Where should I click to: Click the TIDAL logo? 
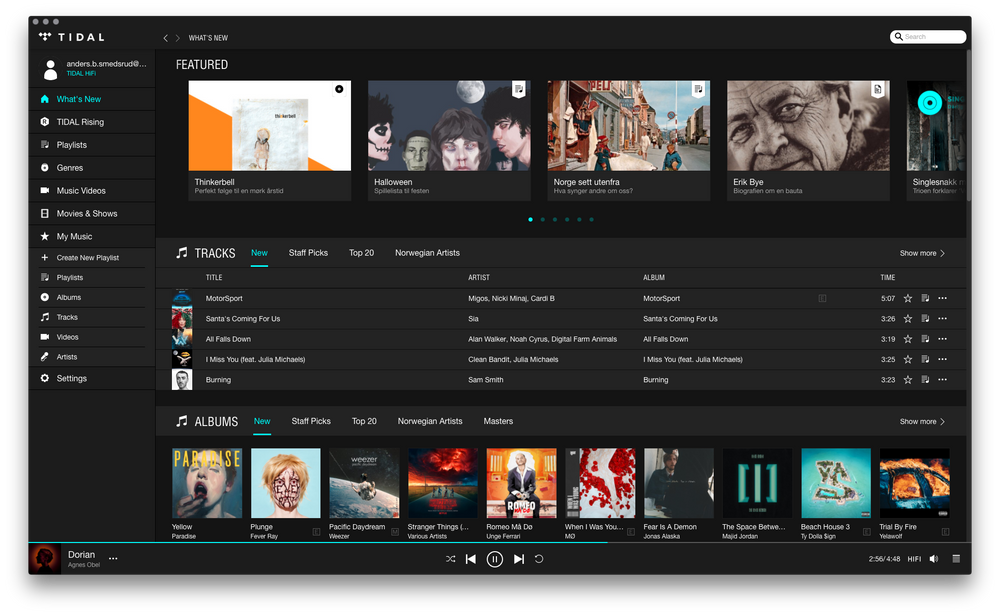71,37
